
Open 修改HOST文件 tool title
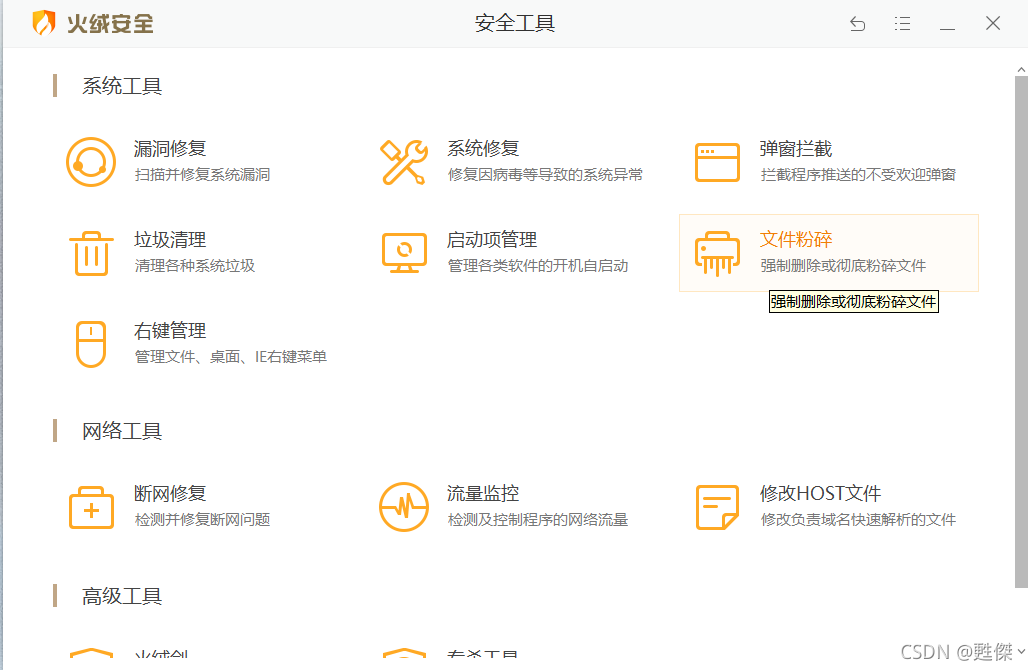[820, 494]
